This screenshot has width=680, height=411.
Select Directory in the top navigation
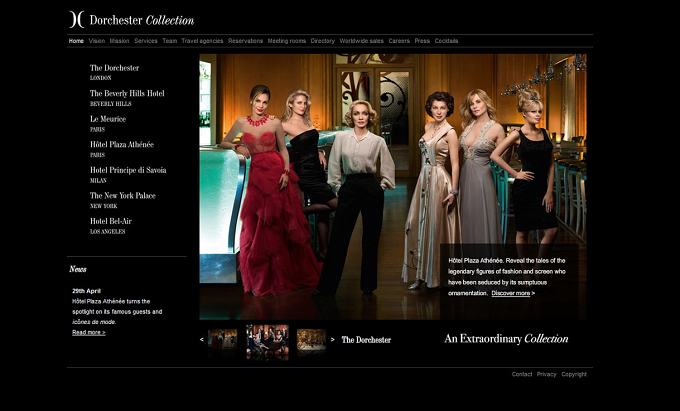pos(323,41)
